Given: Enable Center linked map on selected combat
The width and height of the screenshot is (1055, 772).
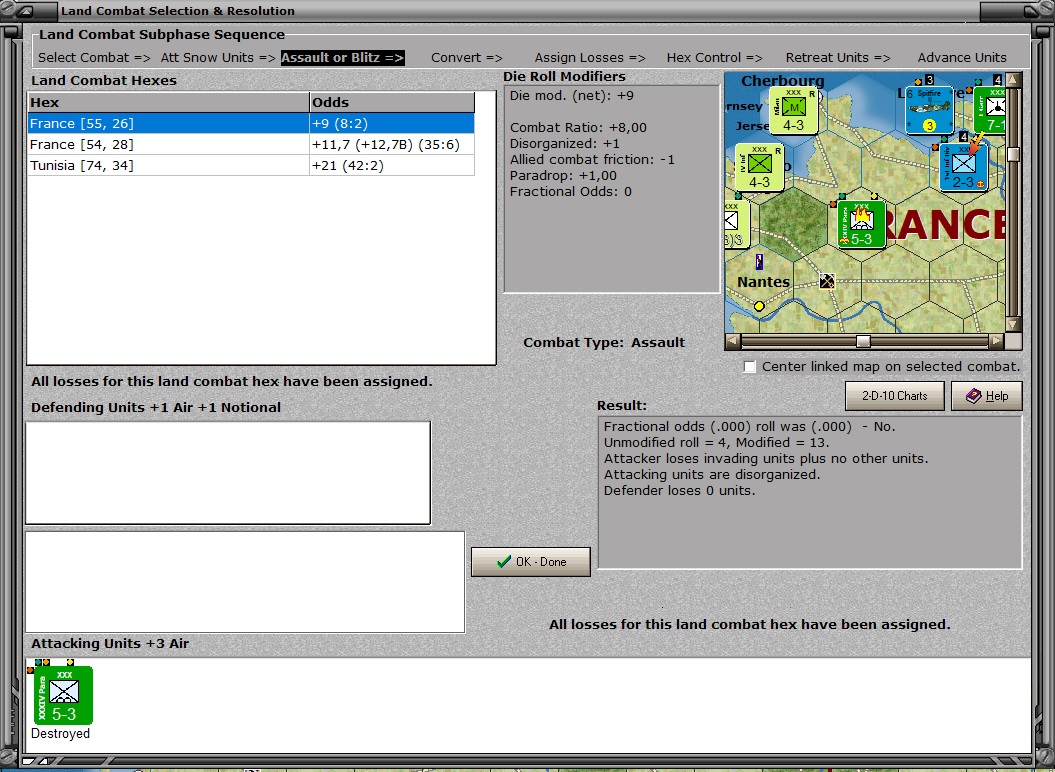Looking at the screenshot, I should 749,367.
